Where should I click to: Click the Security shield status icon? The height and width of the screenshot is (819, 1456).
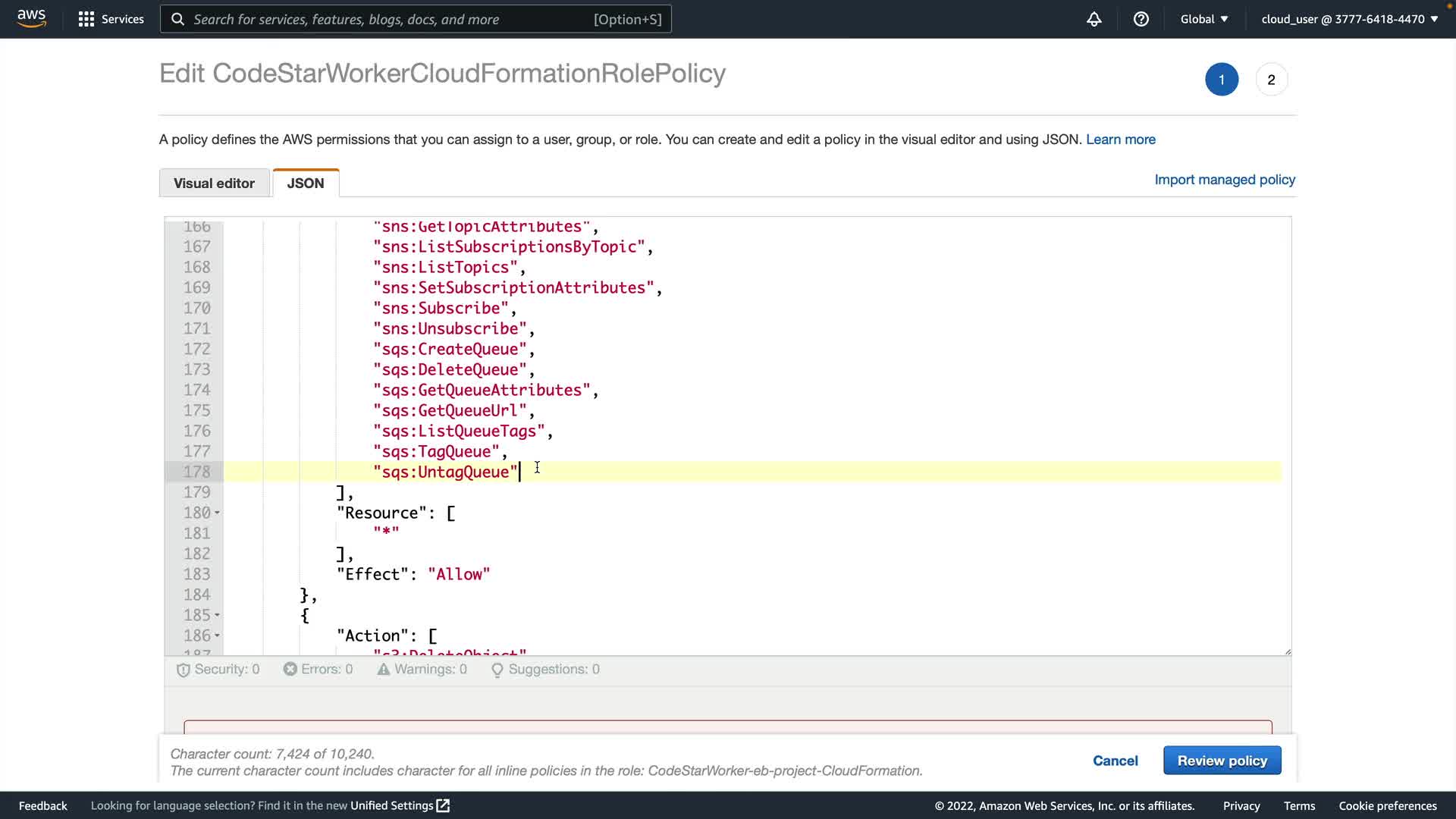pyautogui.click(x=183, y=670)
